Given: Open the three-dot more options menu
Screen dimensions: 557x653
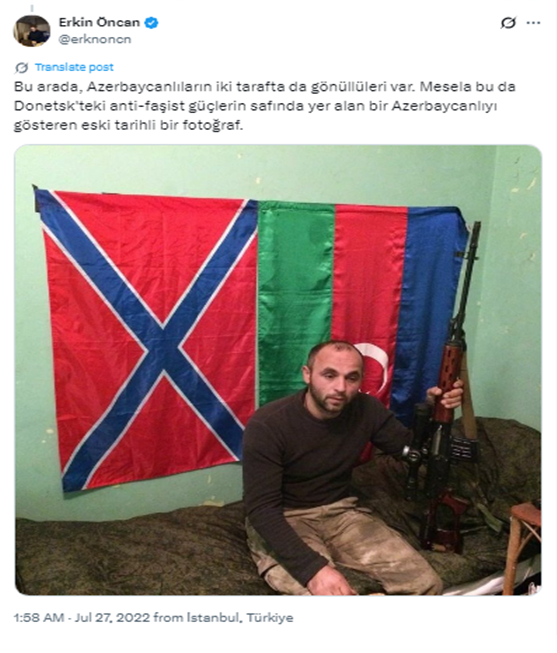Looking at the screenshot, I should (534, 22).
